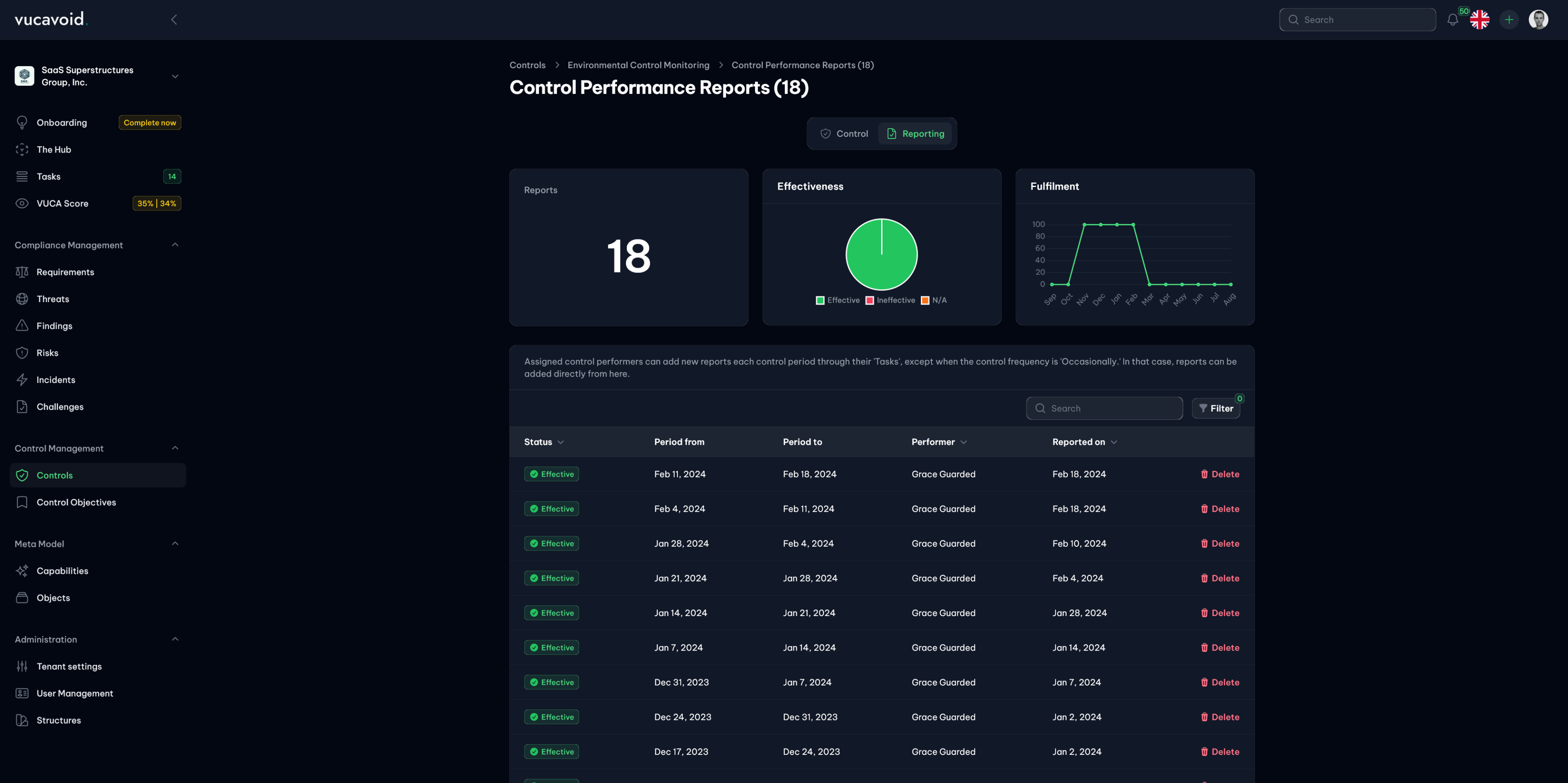Toggle Effective legend in Effectiveness chart
1568x783 pixels.
coord(838,300)
